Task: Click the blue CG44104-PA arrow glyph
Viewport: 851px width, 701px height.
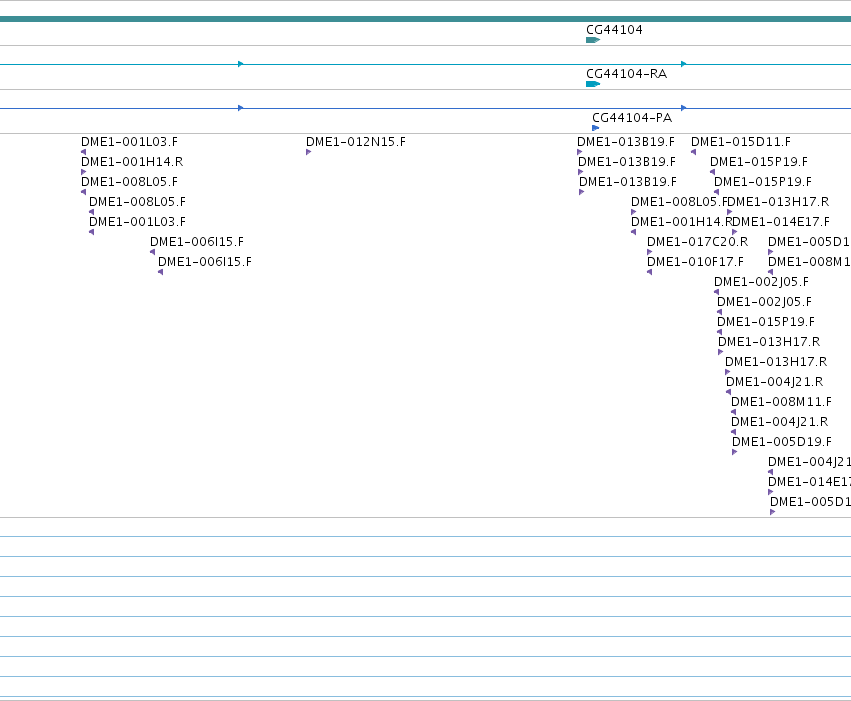Action: point(595,128)
